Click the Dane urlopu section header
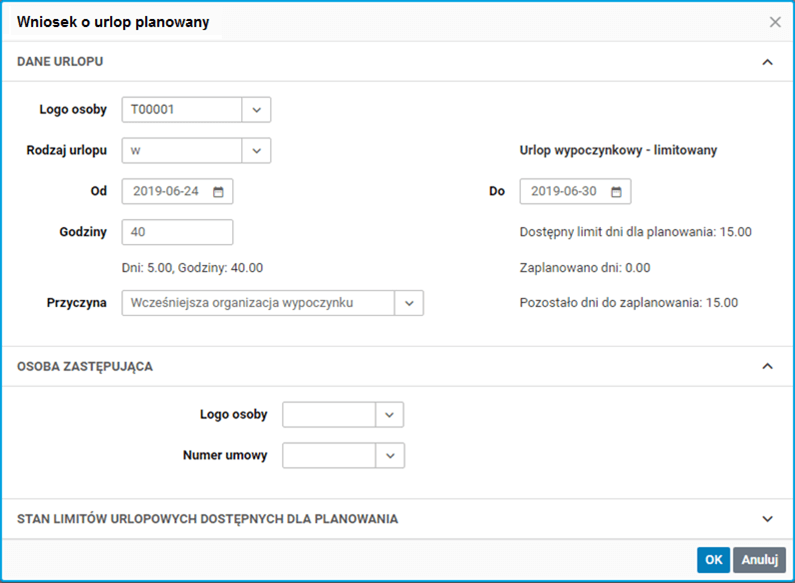This screenshot has width=795, height=583. click(x=60, y=62)
